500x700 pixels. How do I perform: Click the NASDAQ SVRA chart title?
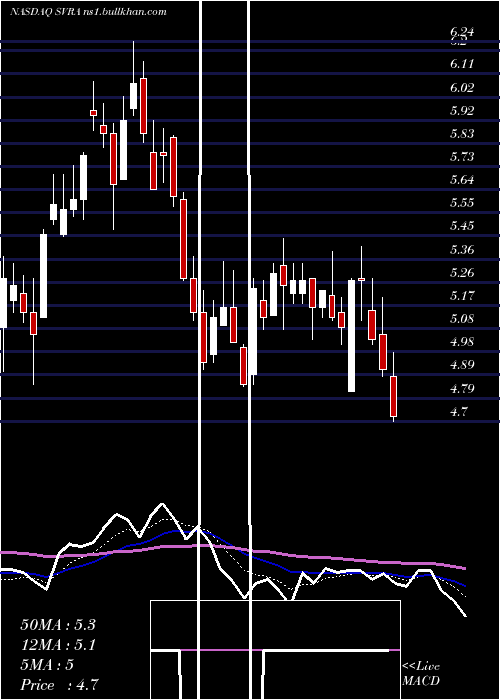(x=88, y=12)
